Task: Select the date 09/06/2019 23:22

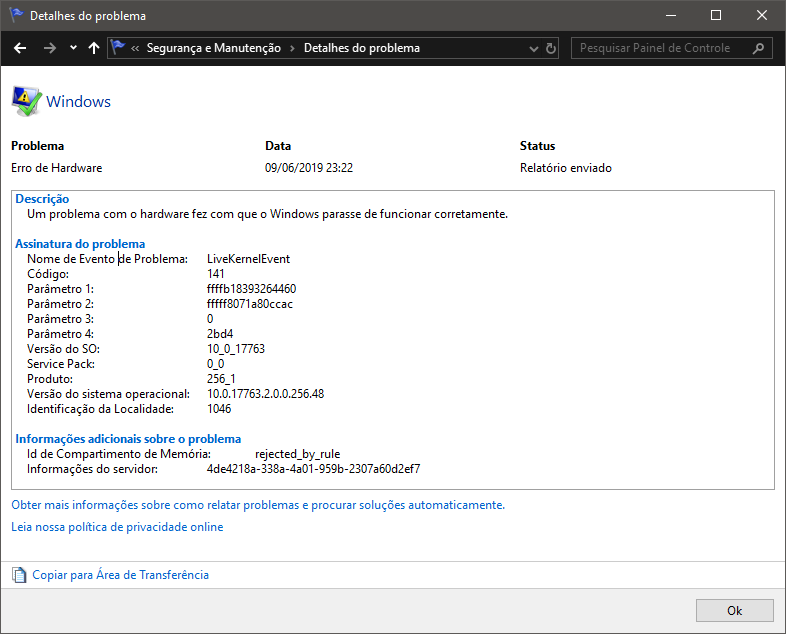Action: pyautogui.click(x=309, y=168)
